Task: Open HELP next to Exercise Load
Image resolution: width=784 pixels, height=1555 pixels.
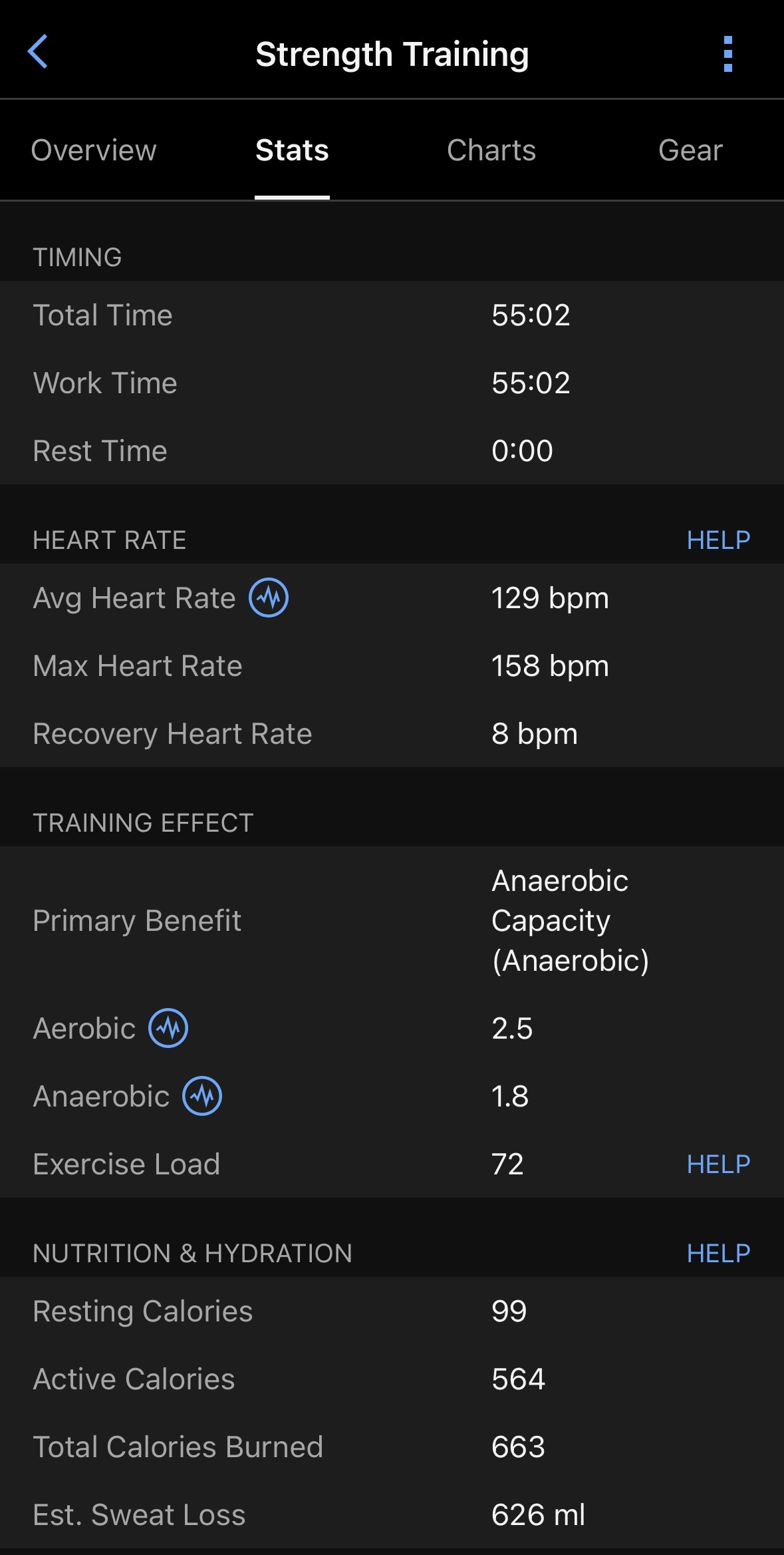Action: 718,1164
